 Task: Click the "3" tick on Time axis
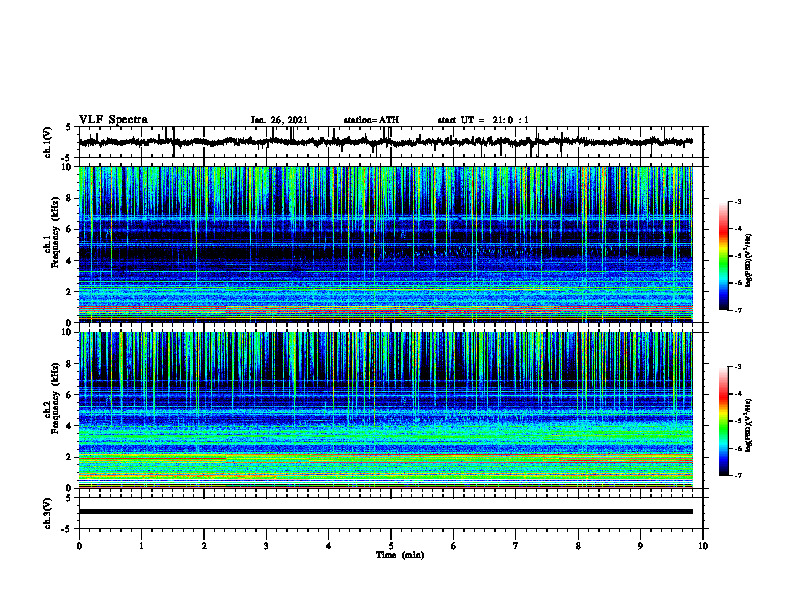[x=266, y=546]
